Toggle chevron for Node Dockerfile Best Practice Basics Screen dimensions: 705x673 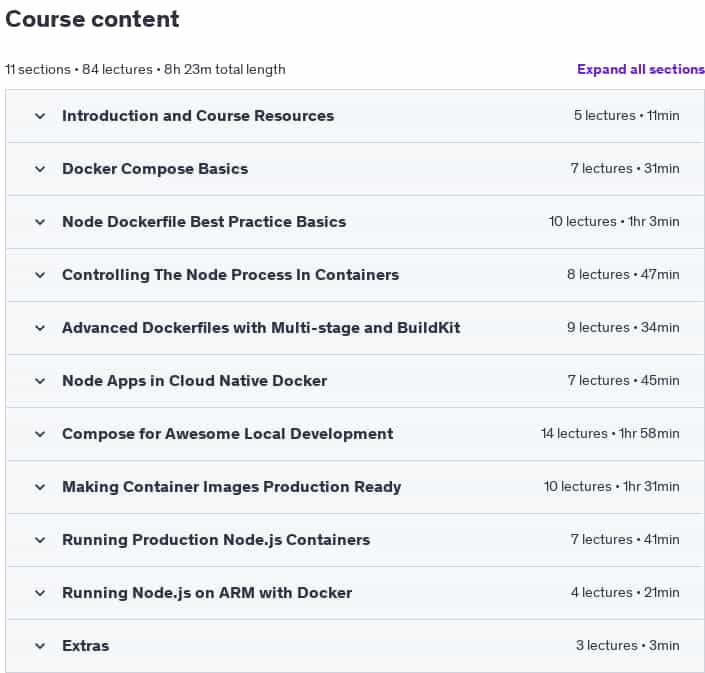point(40,222)
